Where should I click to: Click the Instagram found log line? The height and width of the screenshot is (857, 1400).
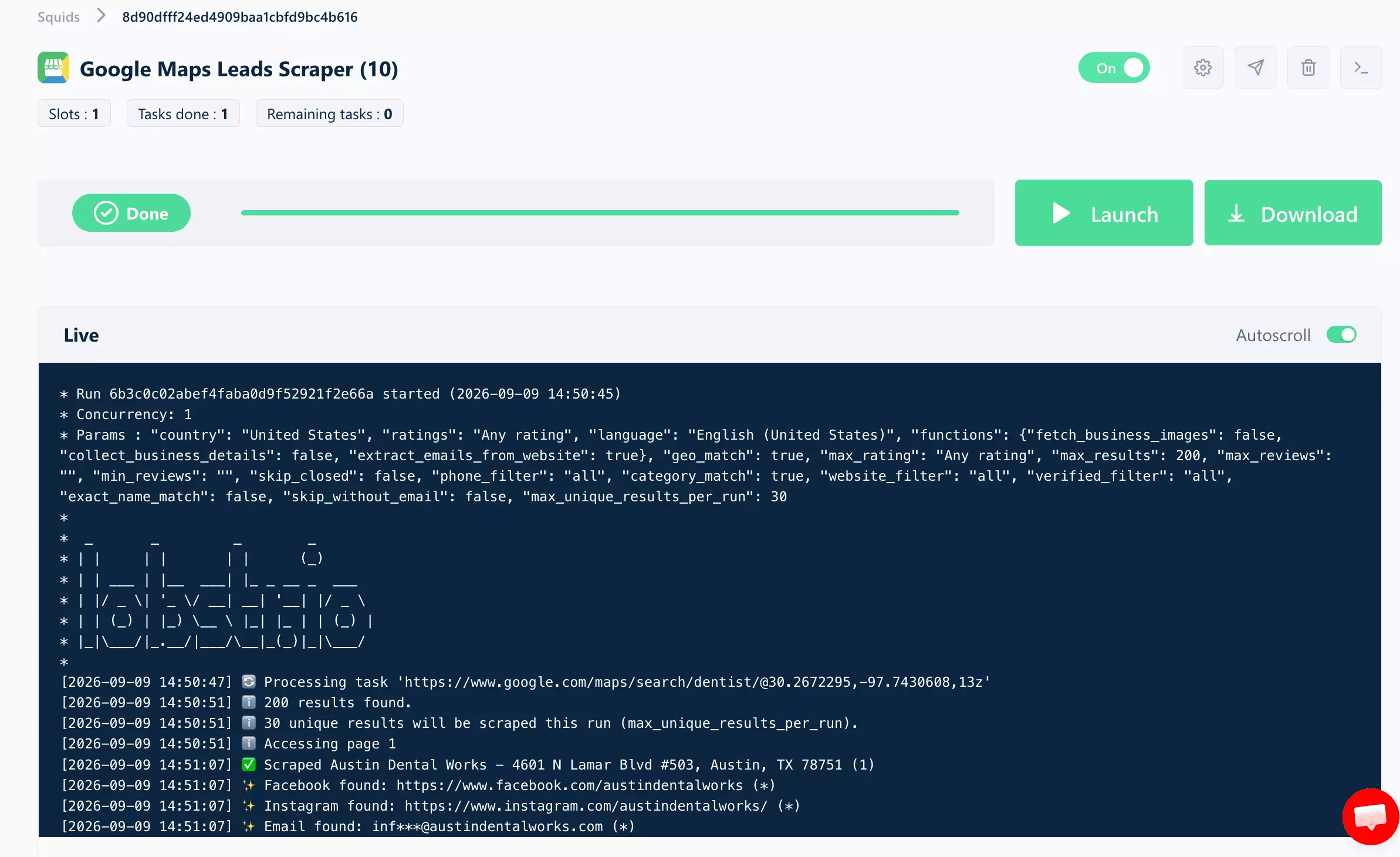coord(431,806)
